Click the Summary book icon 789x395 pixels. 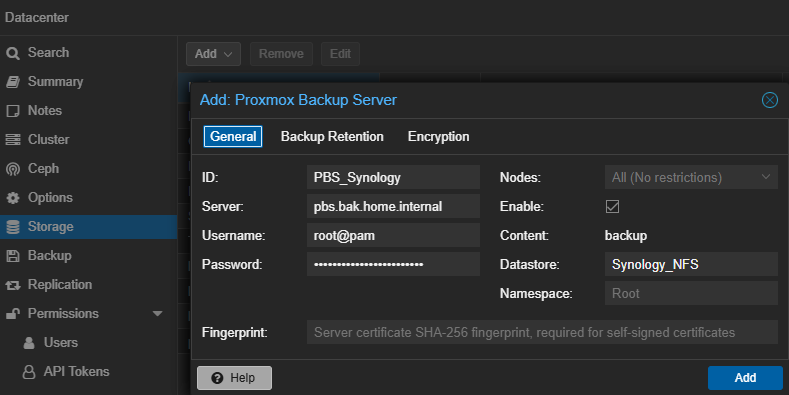point(13,82)
